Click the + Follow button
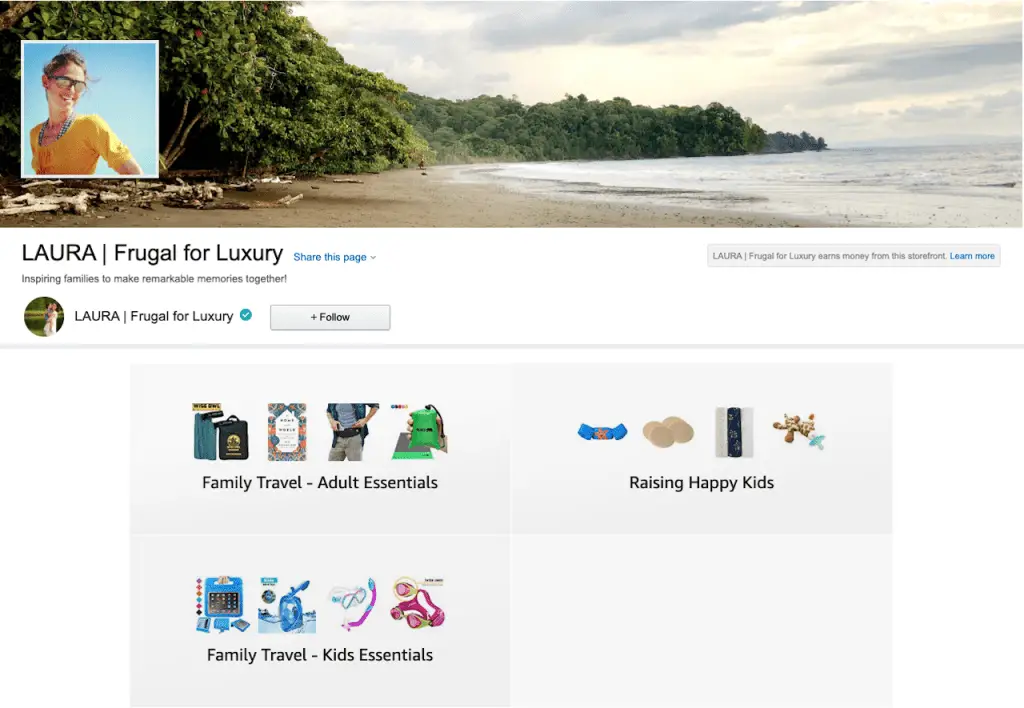 (330, 317)
